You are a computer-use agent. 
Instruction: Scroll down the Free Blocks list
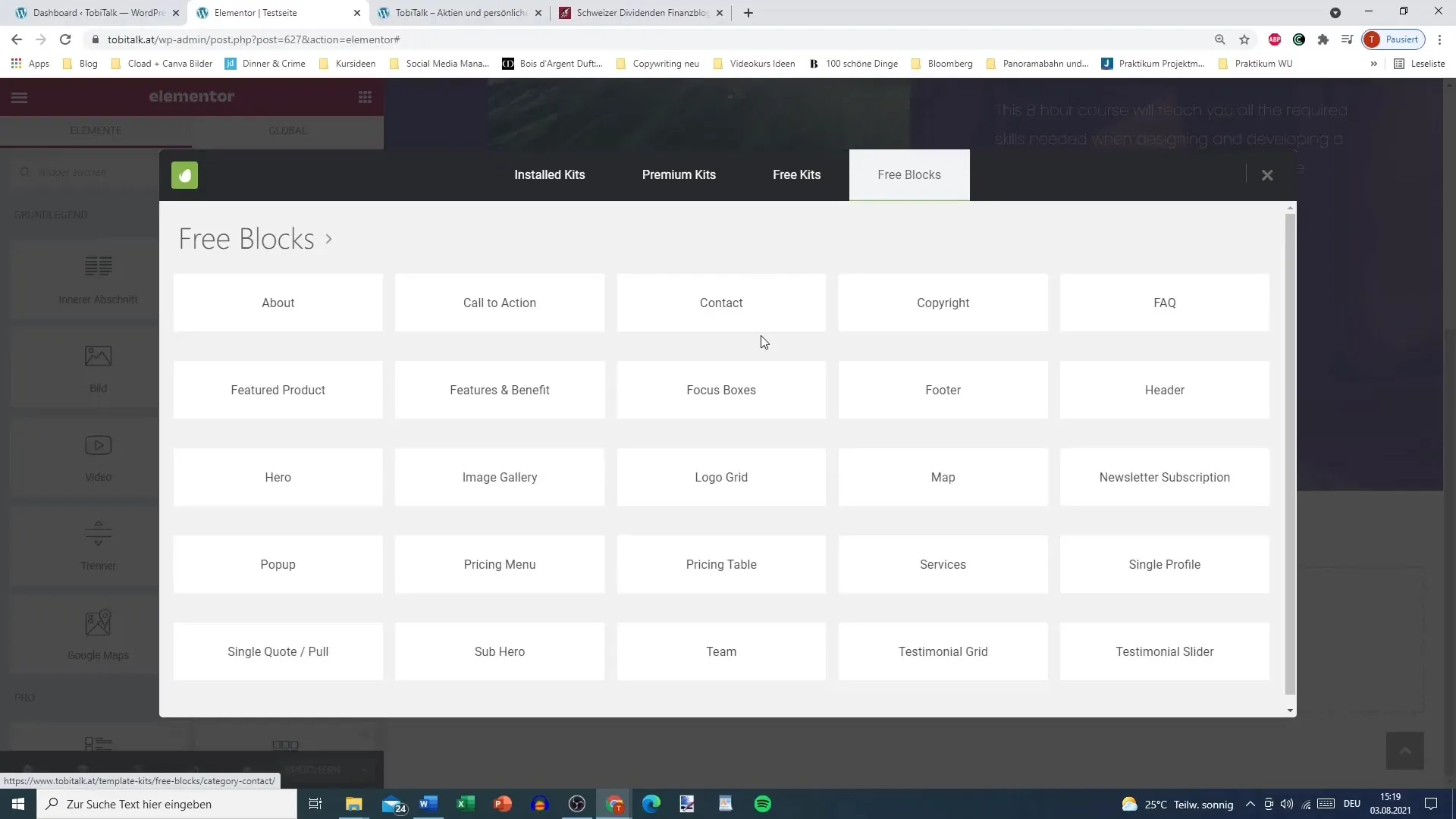pyautogui.click(x=1290, y=710)
